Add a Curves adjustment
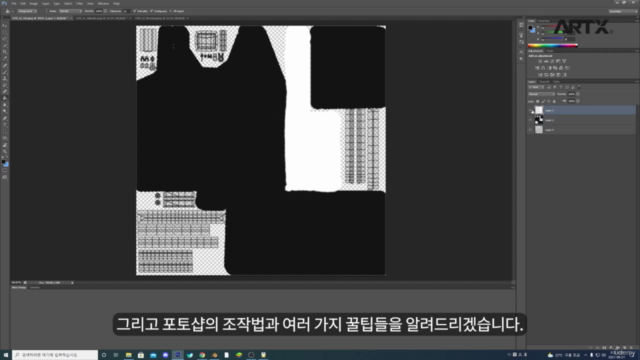This screenshot has height=360, width=640. coord(552,61)
